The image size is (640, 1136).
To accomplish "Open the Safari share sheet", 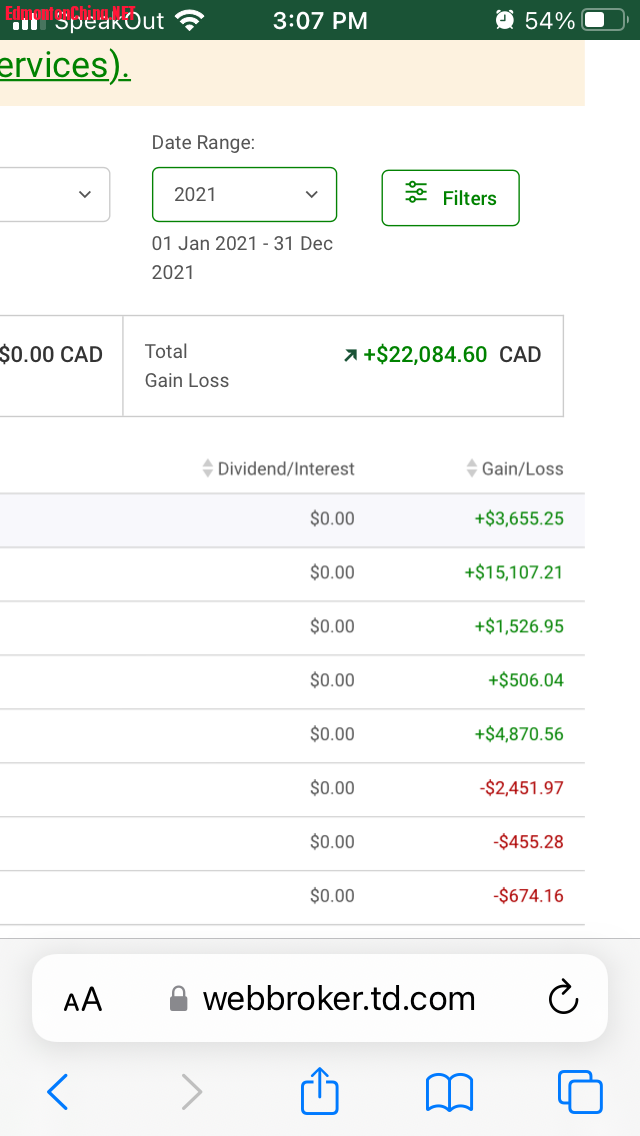I will (x=320, y=1090).
